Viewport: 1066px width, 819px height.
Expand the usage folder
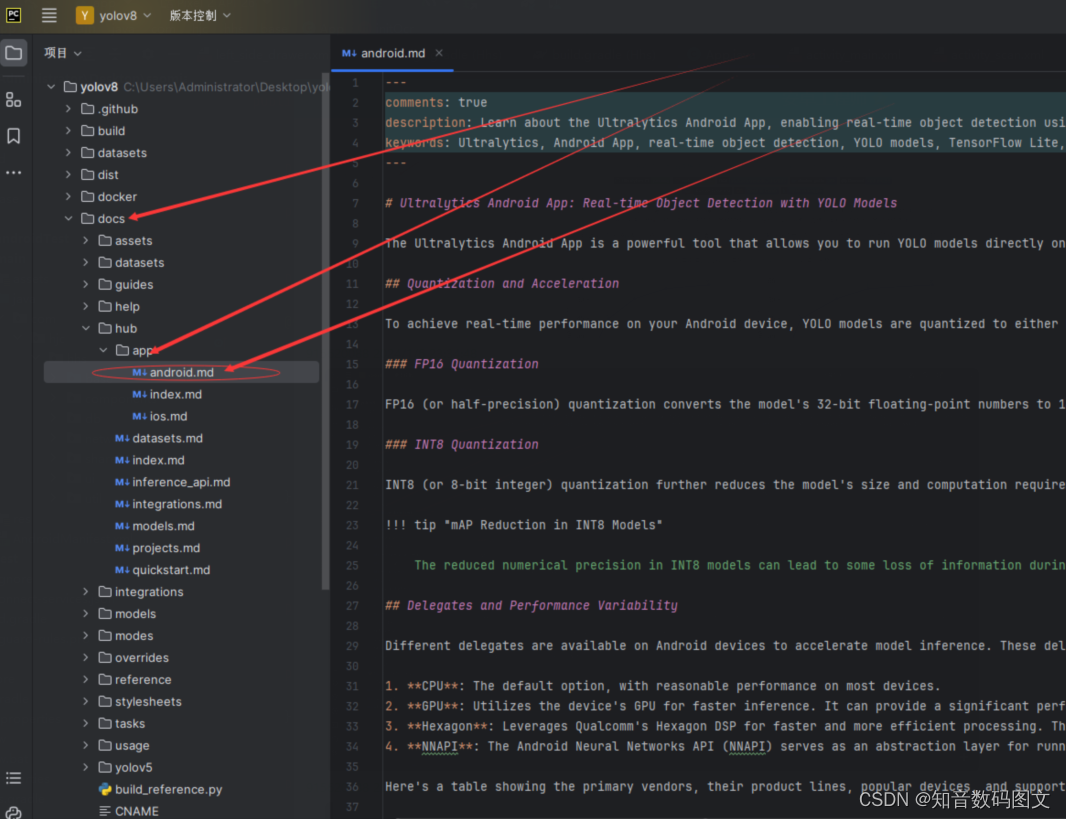pyautogui.click(x=86, y=746)
